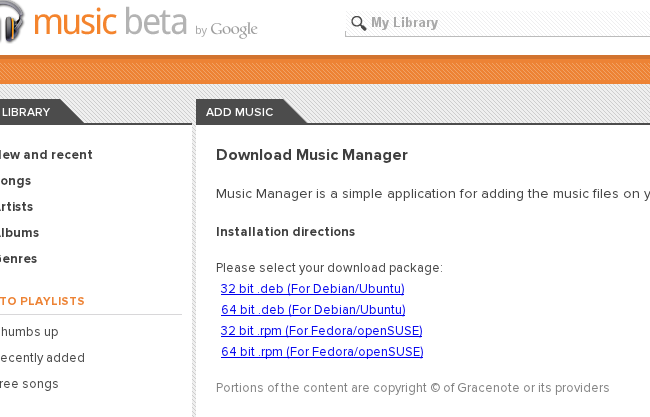This screenshot has width=650, height=417.
Task: Open the Thumbs up auto playlist
Action: [29, 332]
